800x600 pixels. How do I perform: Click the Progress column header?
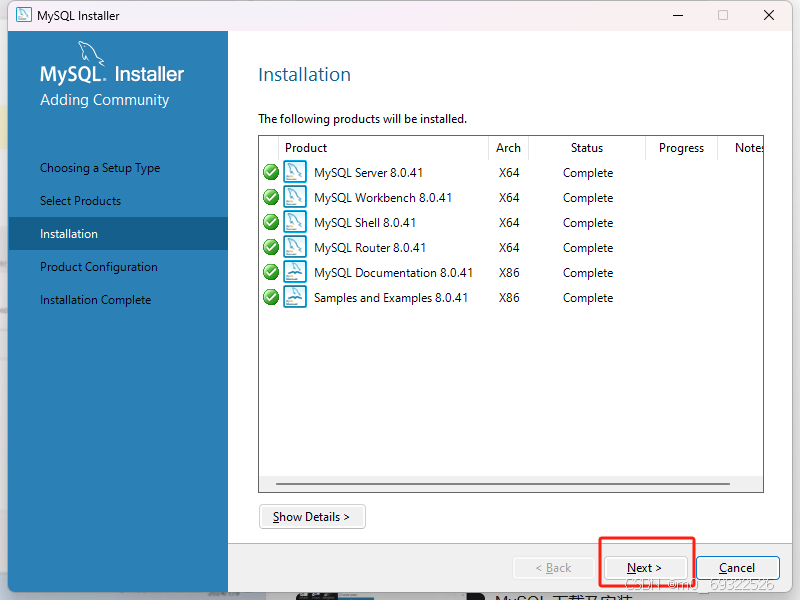pos(681,148)
